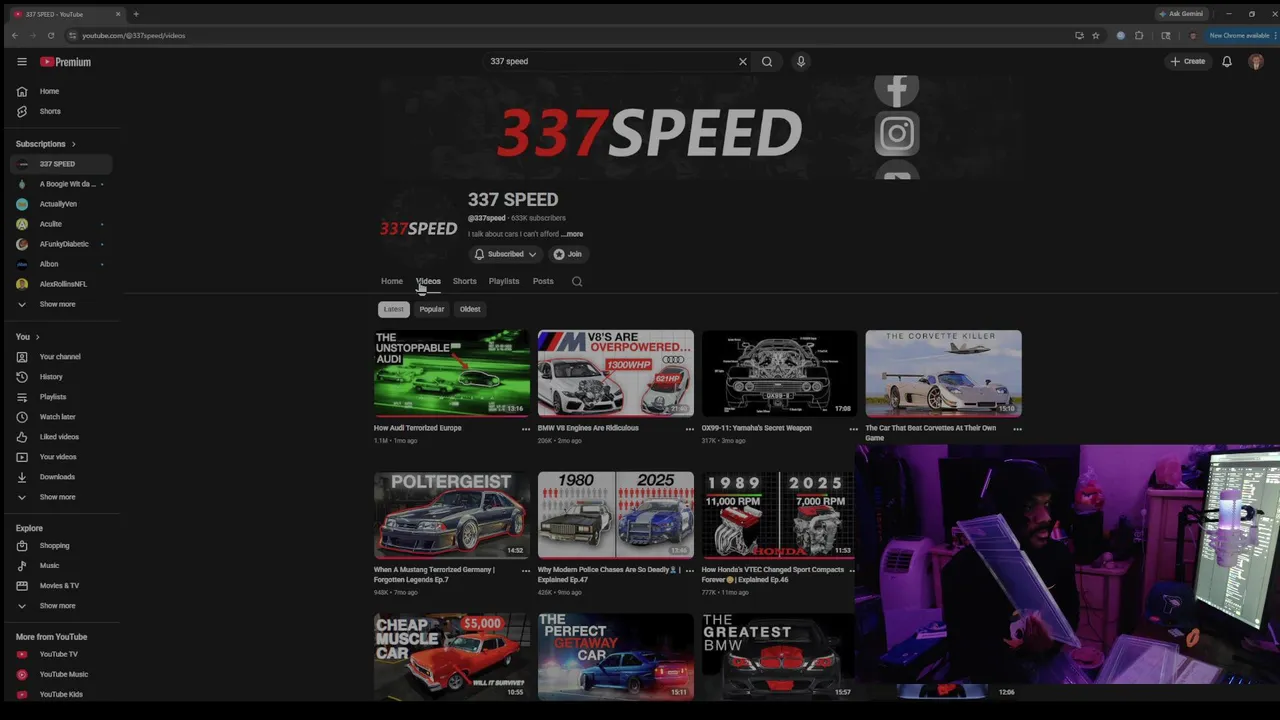Open The Perfect Getaway Car thumbnail
The image size is (1280, 720).
(616, 657)
